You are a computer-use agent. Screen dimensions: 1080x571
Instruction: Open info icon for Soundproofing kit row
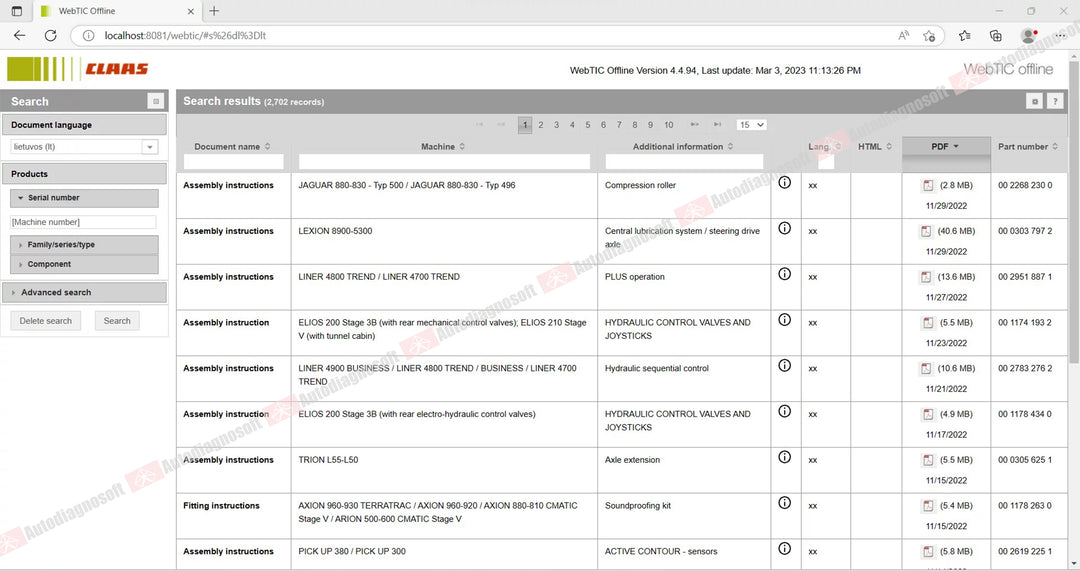tap(785, 503)
